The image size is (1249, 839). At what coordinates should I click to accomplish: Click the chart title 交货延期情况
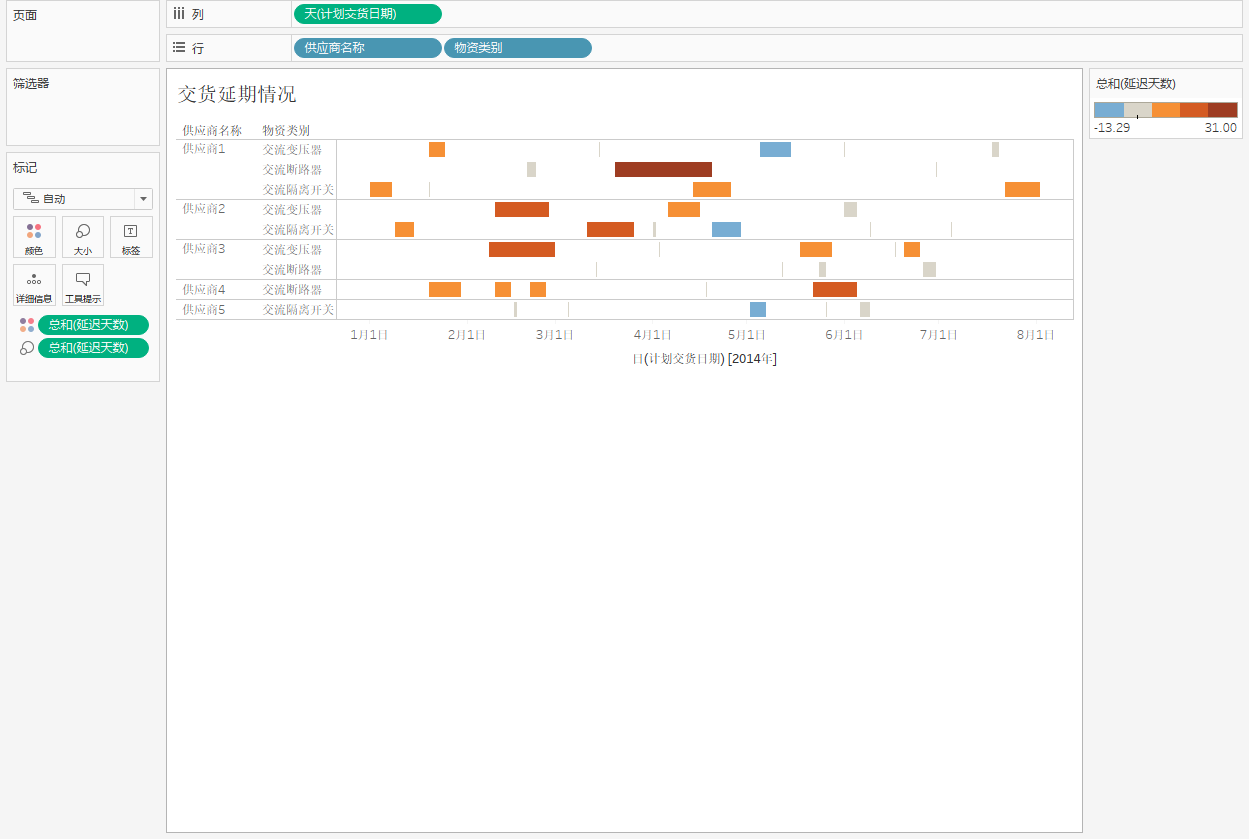(237, 94)
